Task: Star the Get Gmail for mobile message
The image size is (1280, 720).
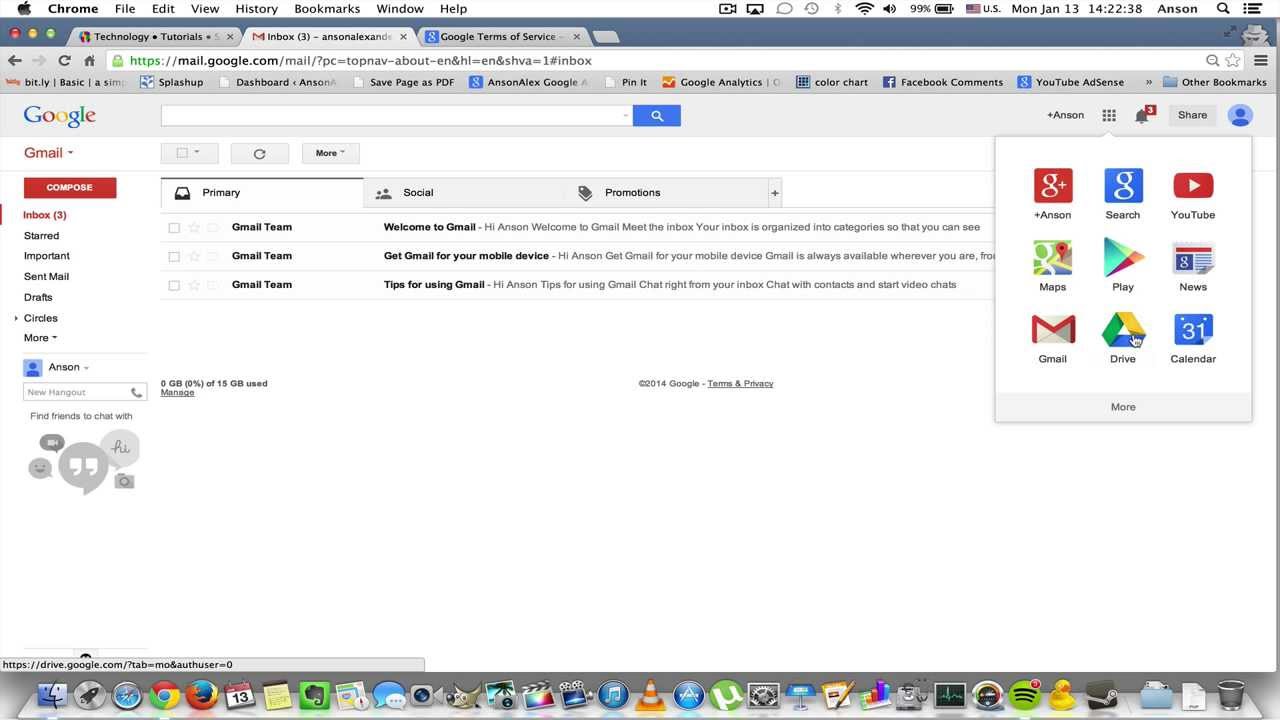Action: 194,256
